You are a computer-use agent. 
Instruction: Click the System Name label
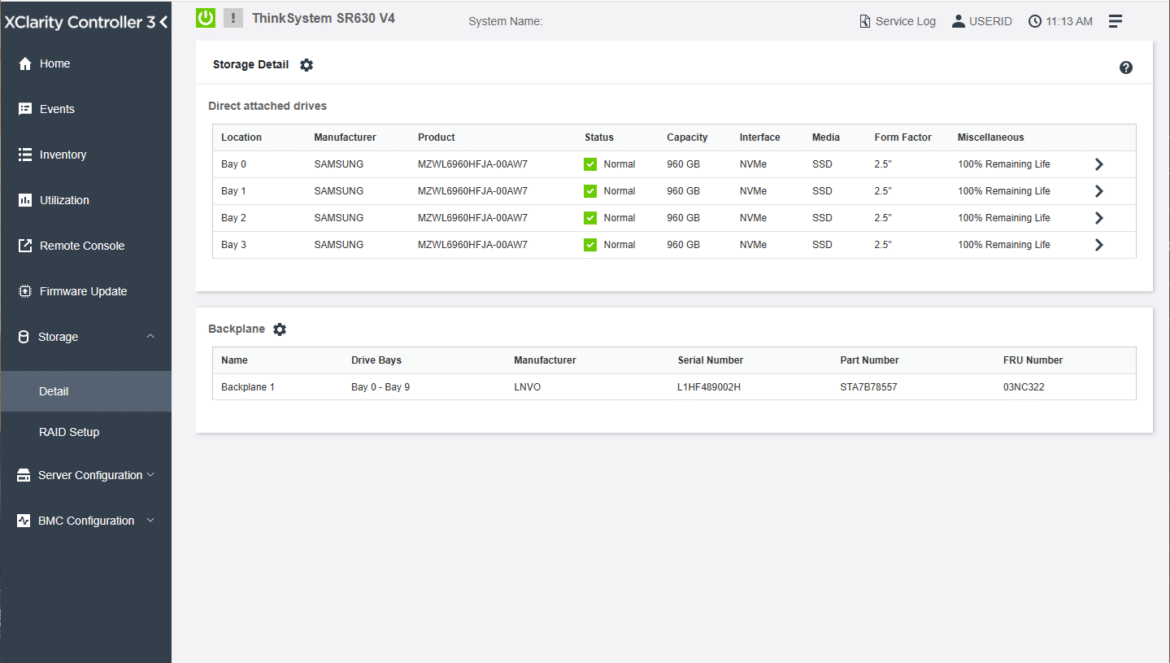505,22
